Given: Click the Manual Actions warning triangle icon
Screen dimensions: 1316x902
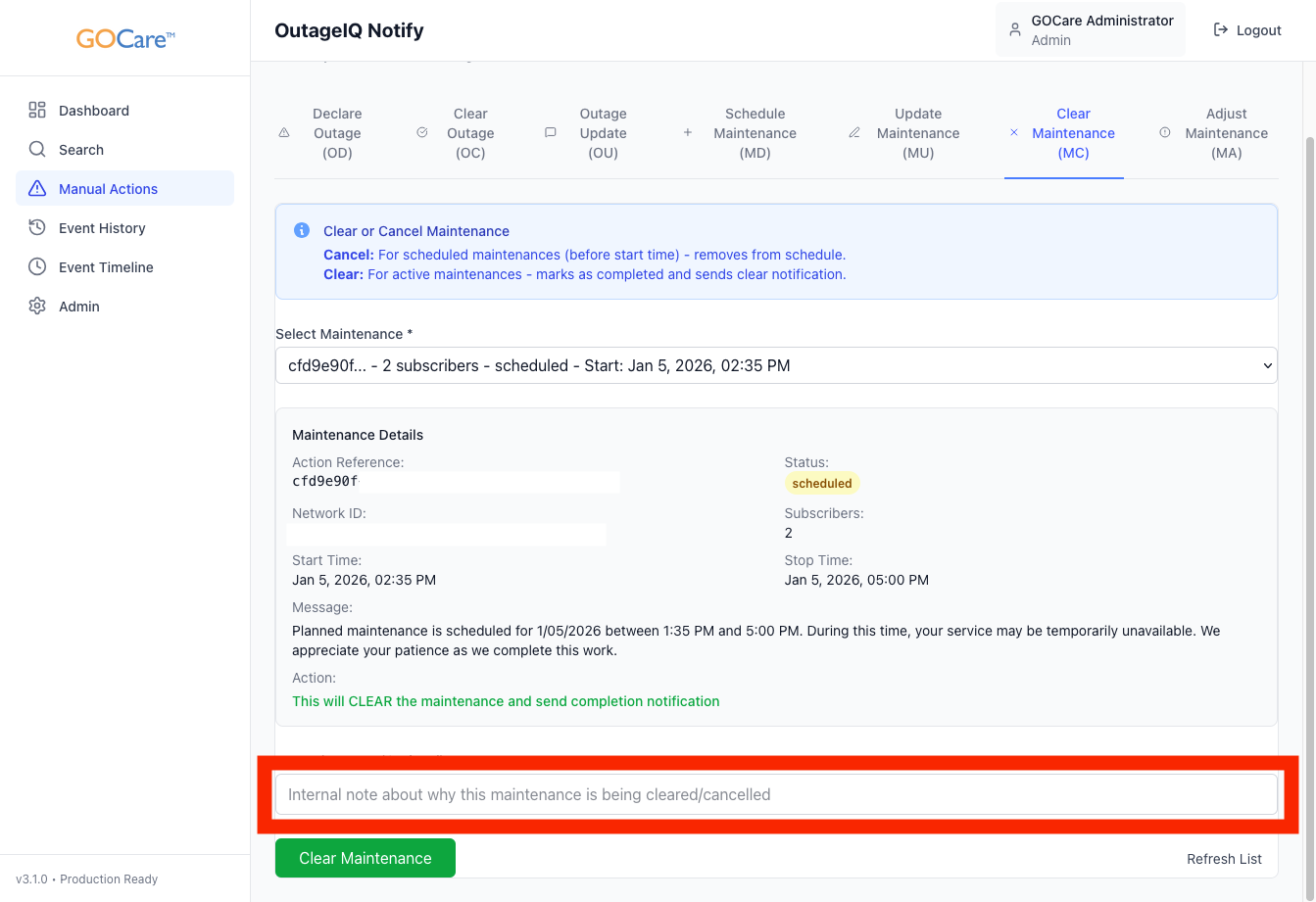Looking at the screenshot, I should (37, 189).
